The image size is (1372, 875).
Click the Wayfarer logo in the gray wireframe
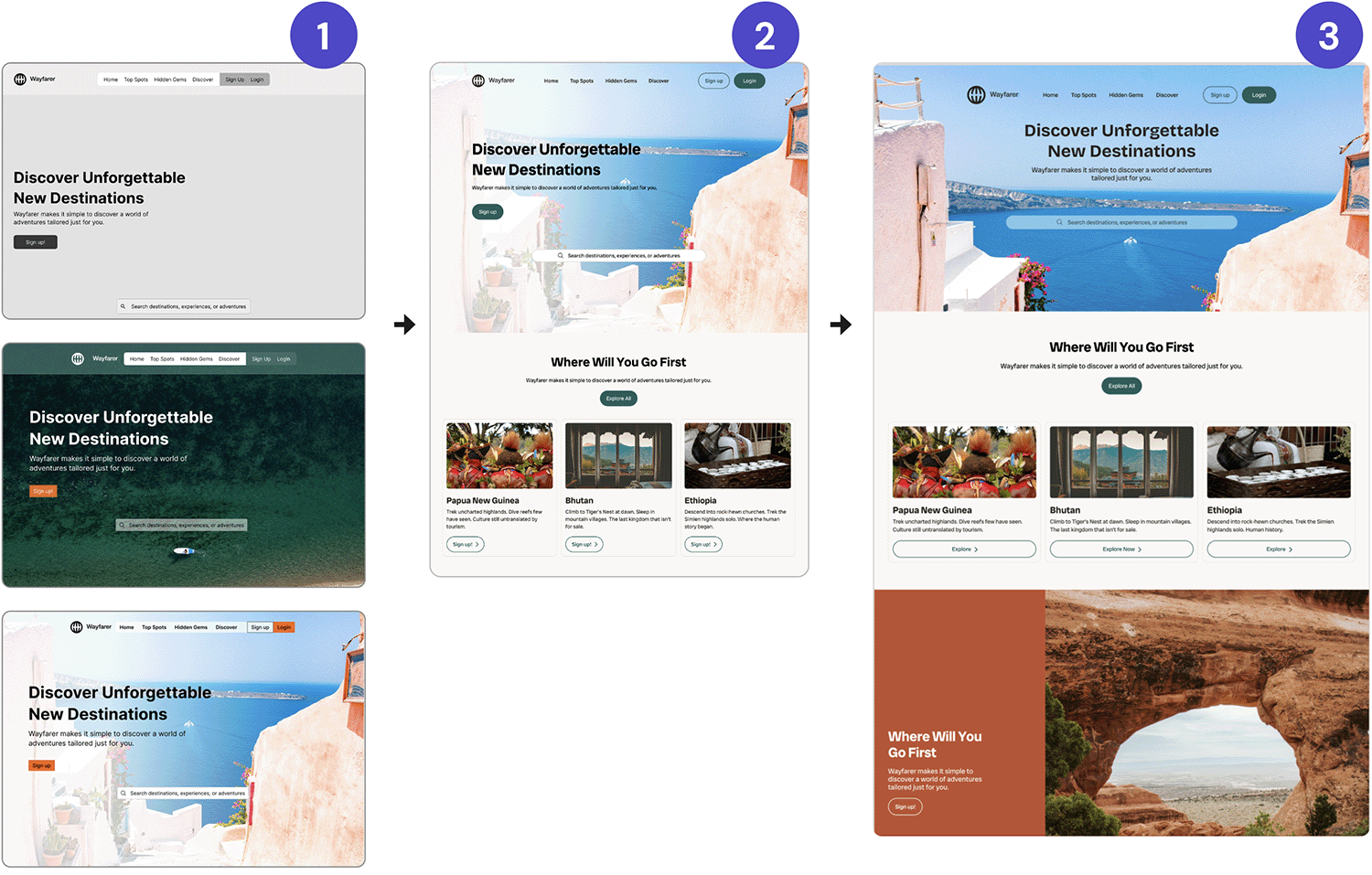click(35, 80)
